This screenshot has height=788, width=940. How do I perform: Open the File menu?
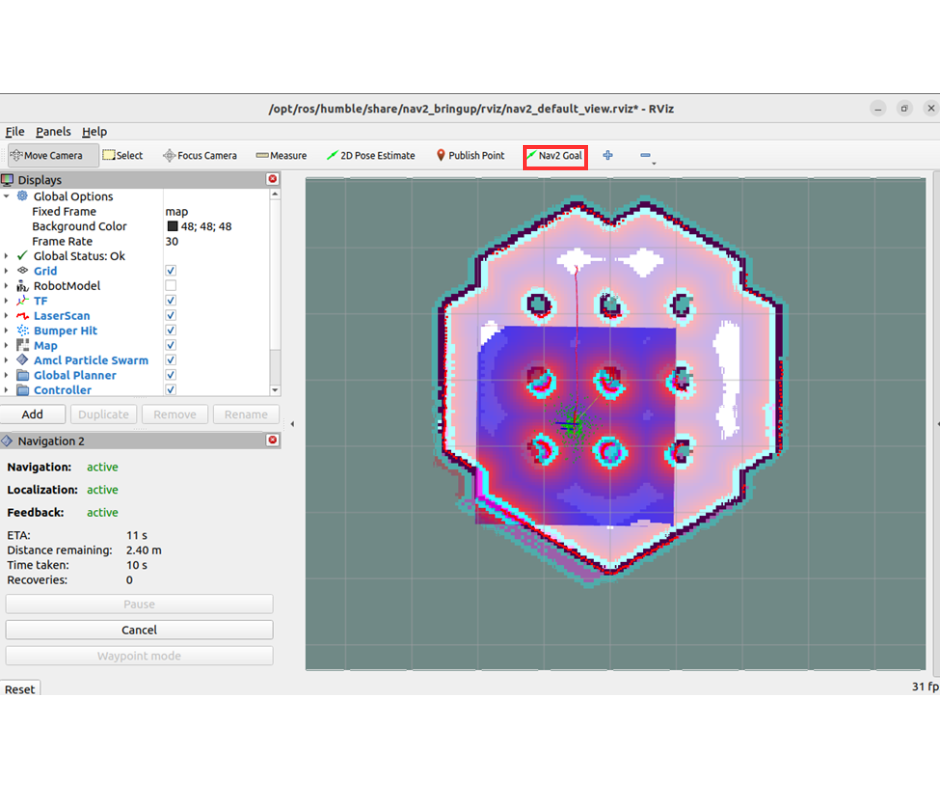(15, 132)
